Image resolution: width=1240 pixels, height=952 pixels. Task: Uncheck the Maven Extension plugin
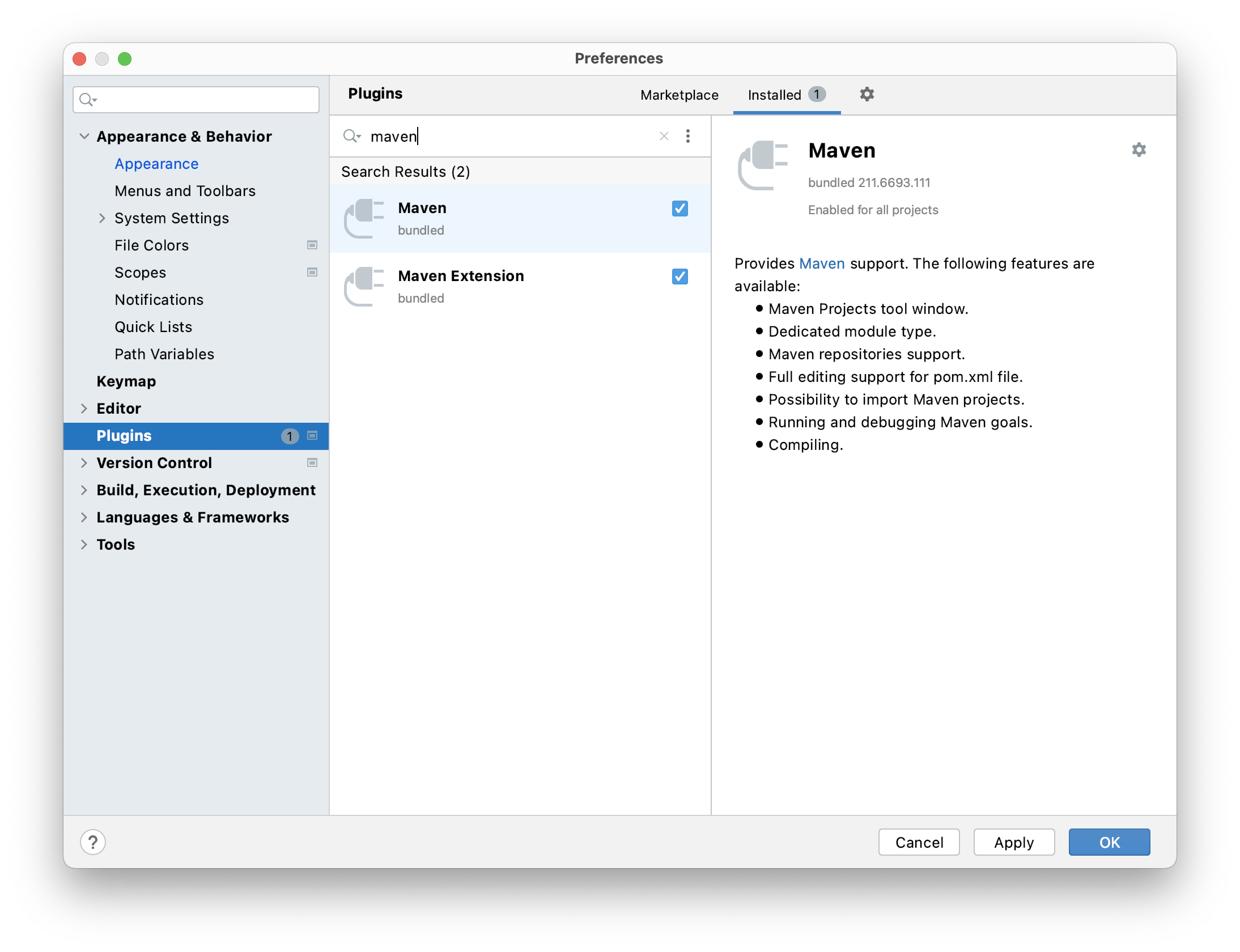(680, 277)
